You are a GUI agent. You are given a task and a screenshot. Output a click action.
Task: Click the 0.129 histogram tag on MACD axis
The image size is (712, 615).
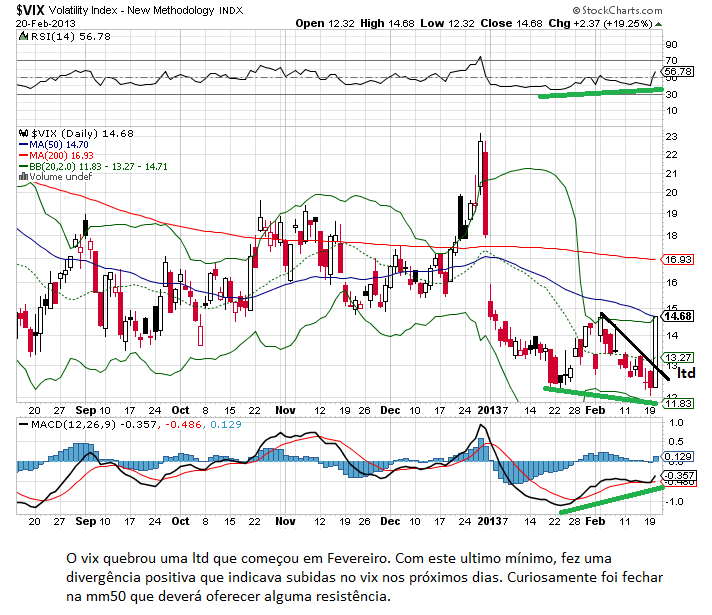(x=678, y=456)
